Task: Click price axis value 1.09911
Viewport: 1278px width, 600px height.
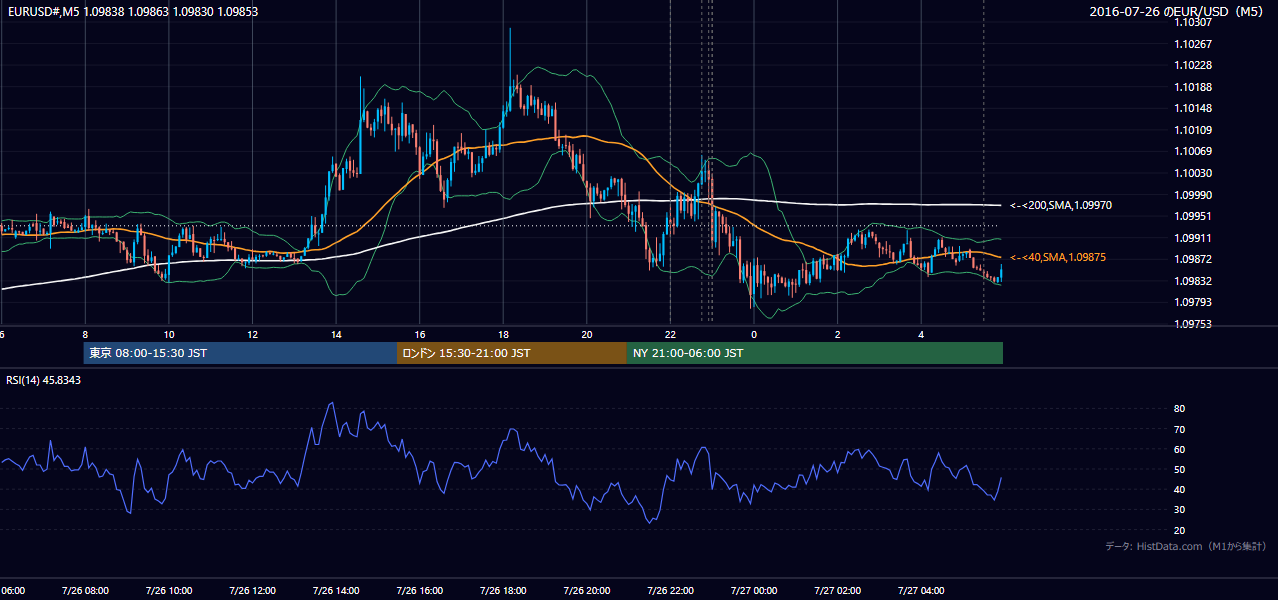Action: [x=1194, y=238]
